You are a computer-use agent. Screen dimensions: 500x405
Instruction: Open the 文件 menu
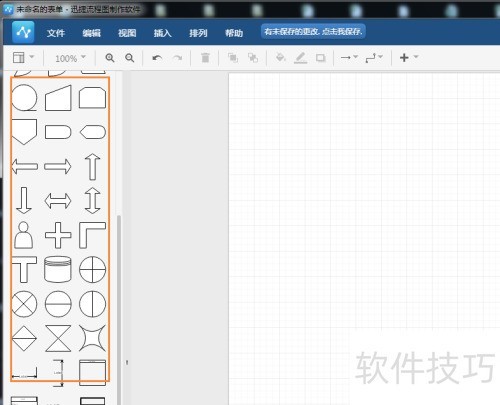tap(56, 33)
